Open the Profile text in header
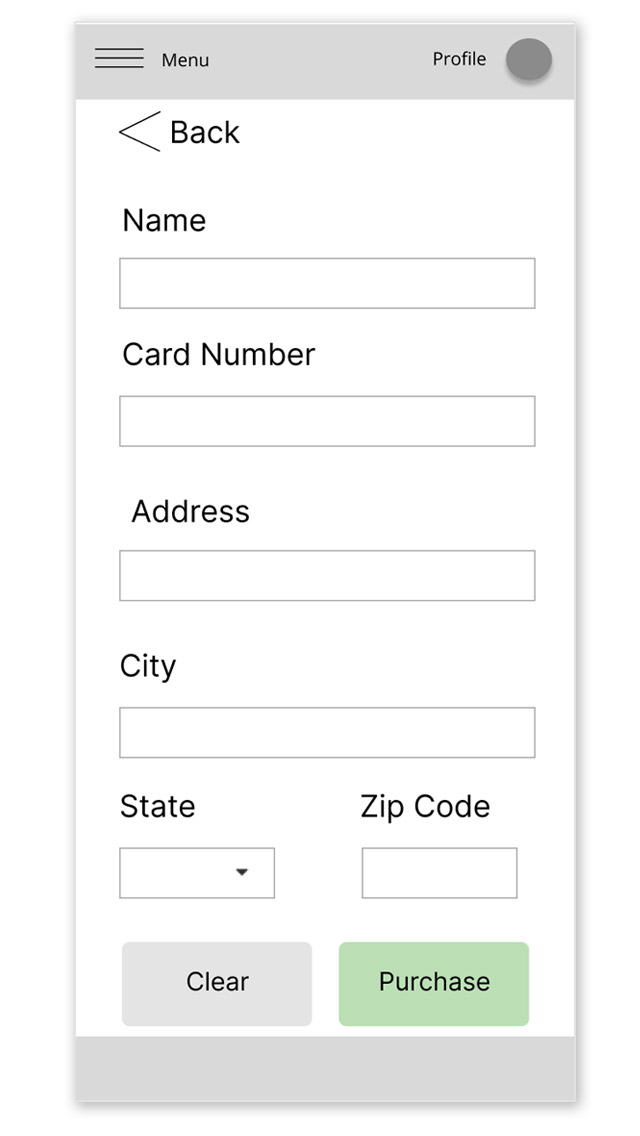 pos(459,59)
